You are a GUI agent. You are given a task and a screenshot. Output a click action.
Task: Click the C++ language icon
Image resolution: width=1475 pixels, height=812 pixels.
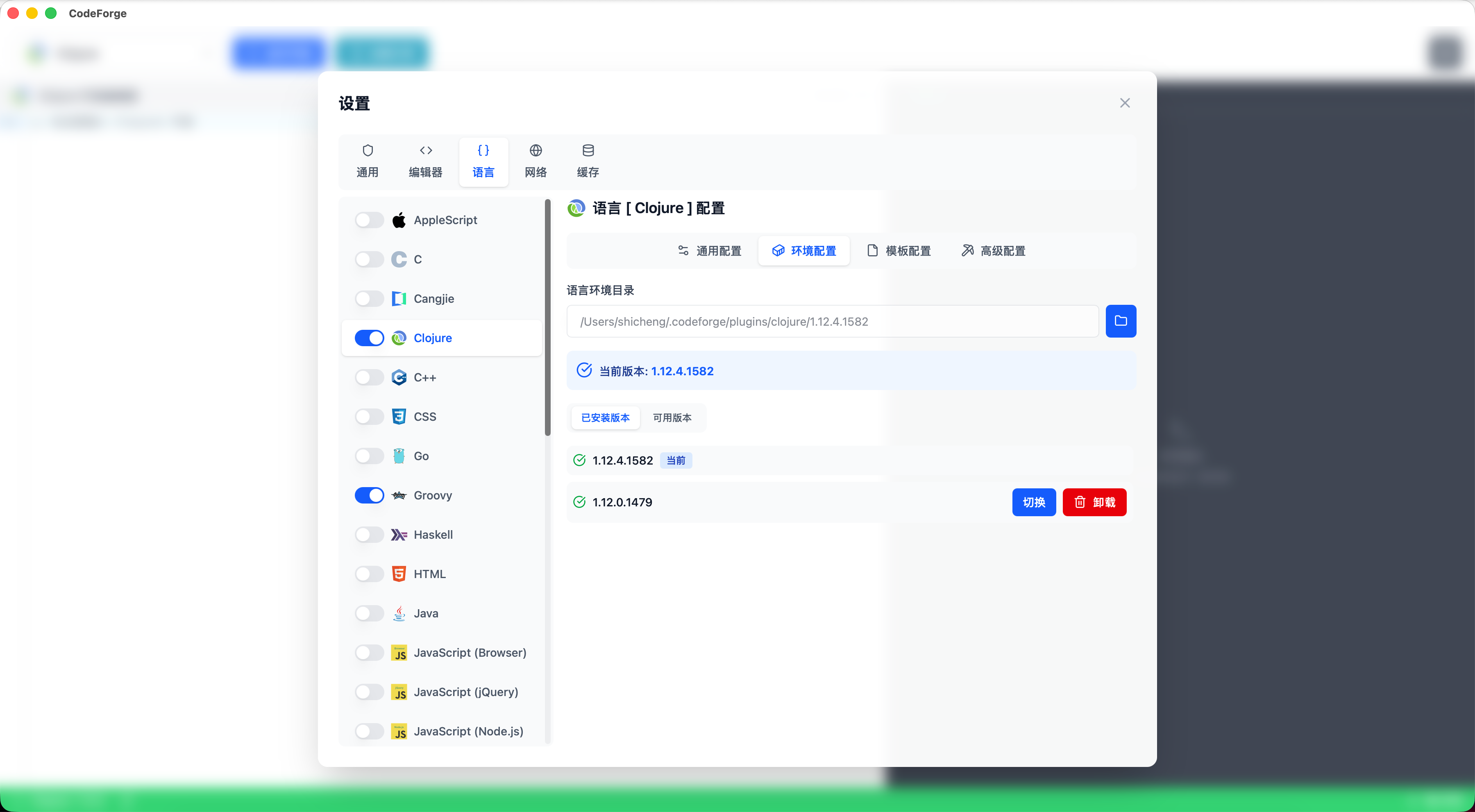coord(399,377)
